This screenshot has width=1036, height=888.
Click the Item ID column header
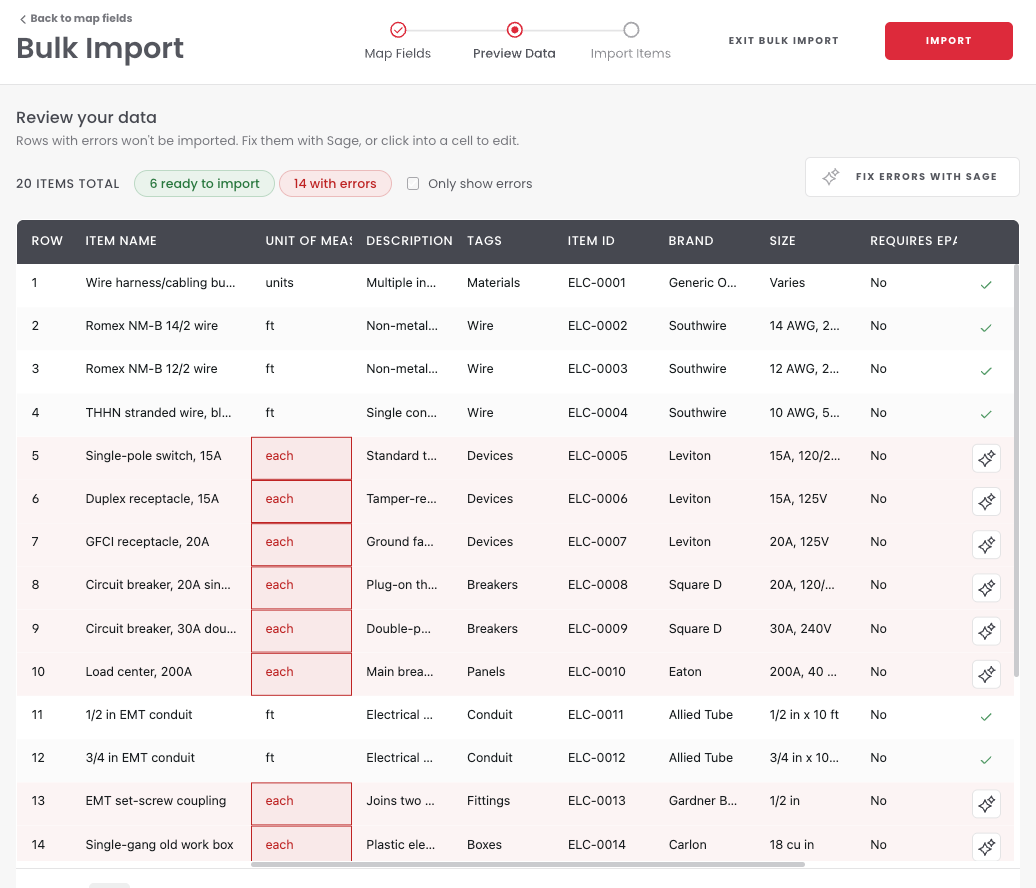pyautogui.click(x=591, y=241)
